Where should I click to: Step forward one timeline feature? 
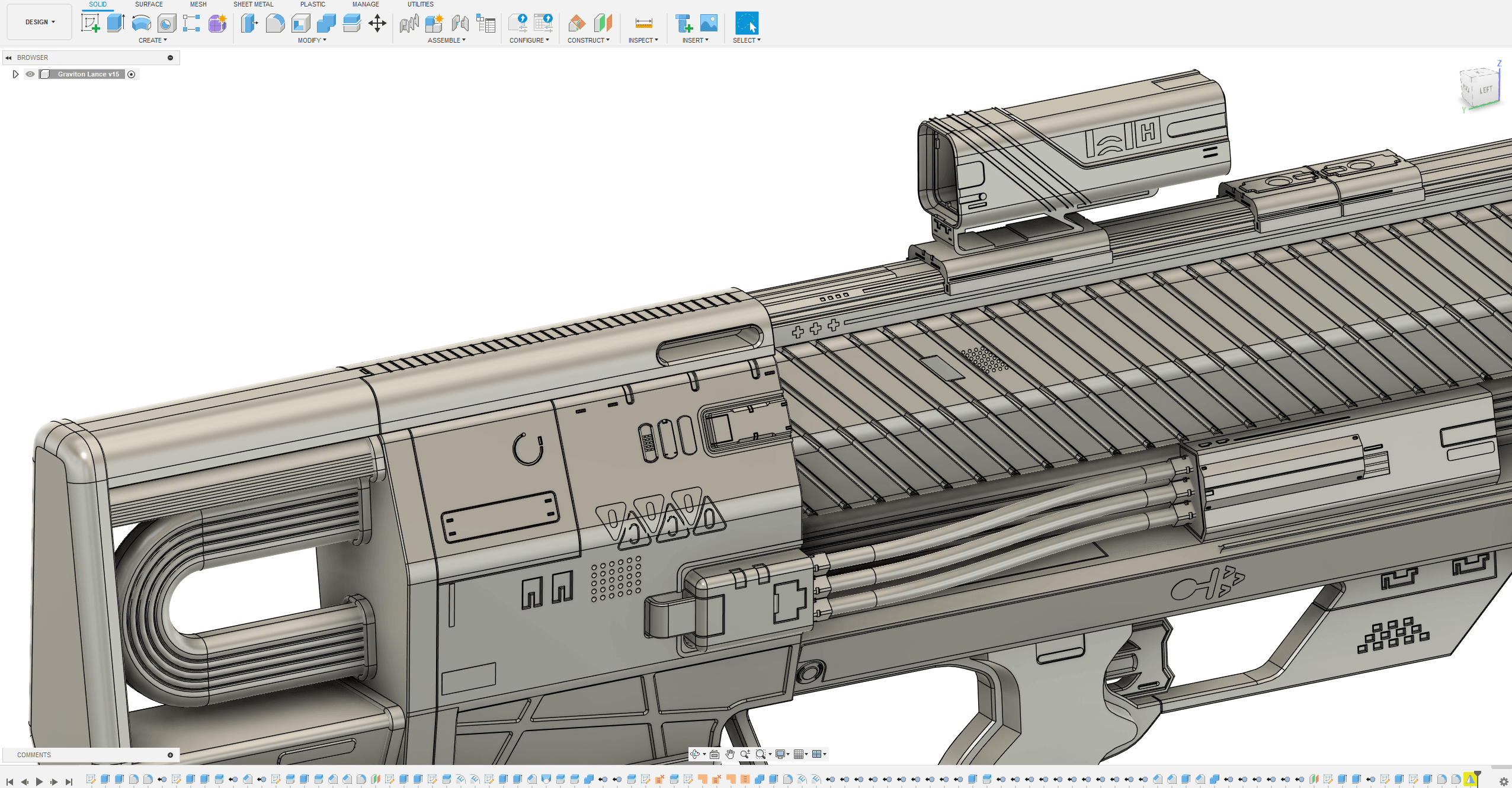click(x=54, y=782)
